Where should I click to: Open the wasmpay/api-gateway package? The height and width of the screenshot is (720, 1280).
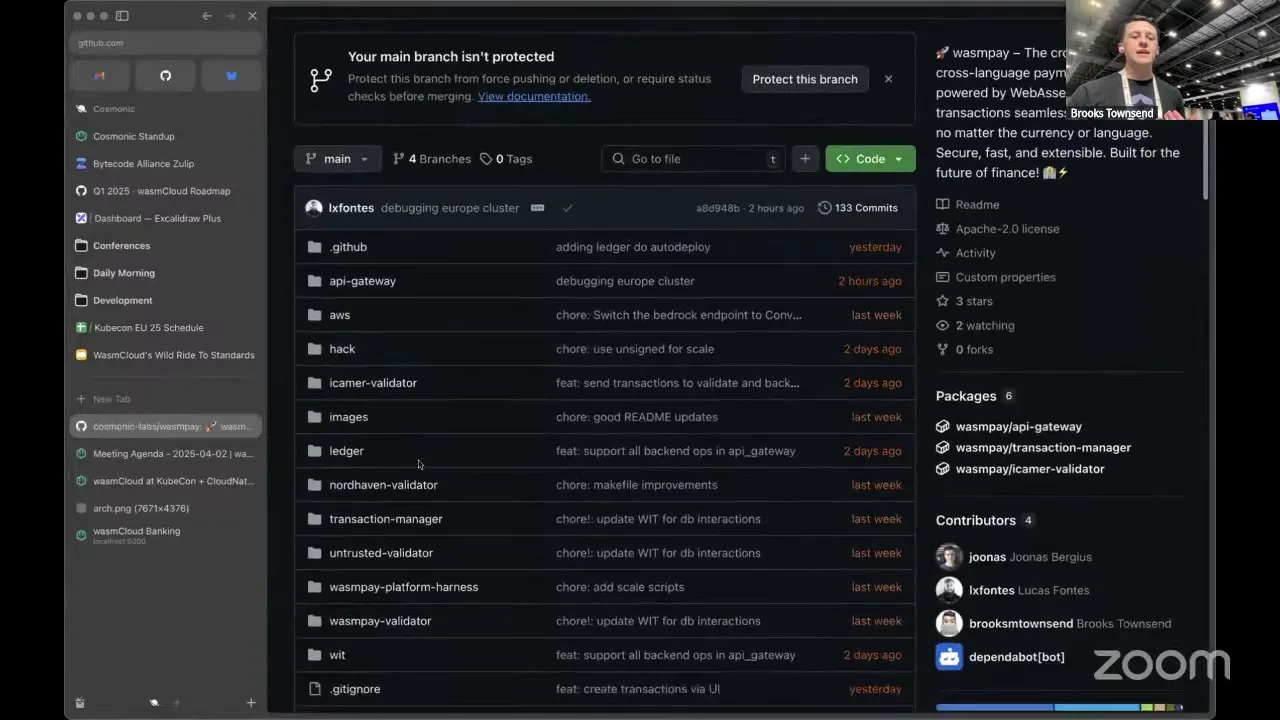(1018, 427)
